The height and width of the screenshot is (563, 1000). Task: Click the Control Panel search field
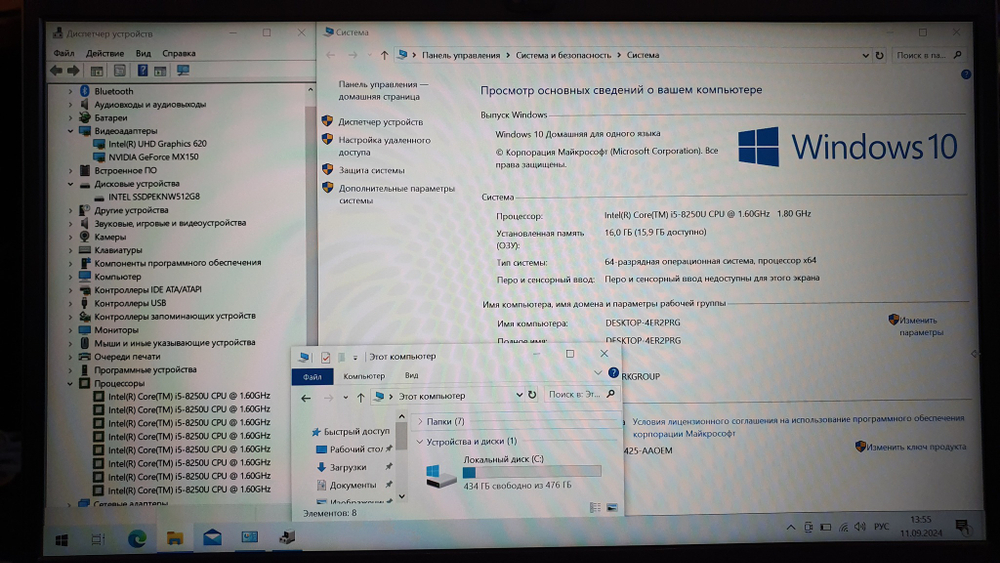(928, 55)
